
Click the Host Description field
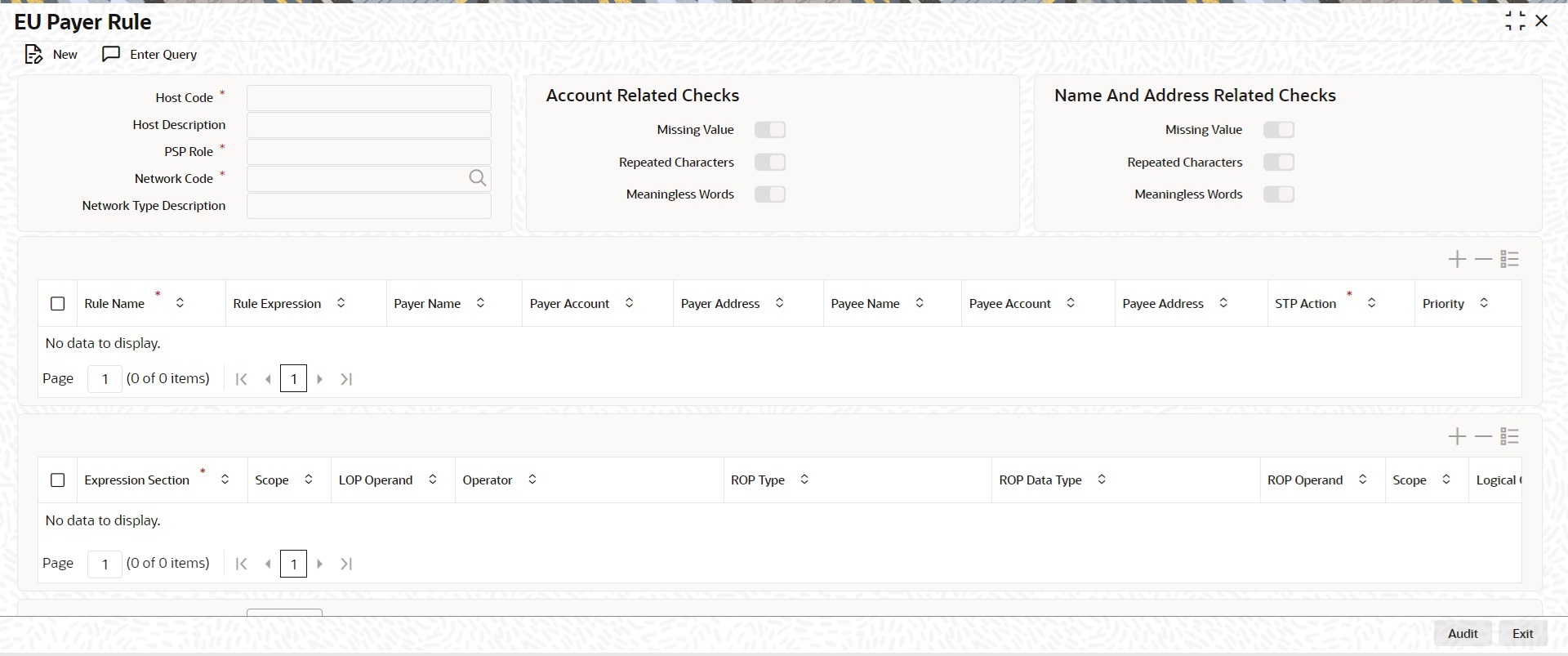click(x=369, y=125)
